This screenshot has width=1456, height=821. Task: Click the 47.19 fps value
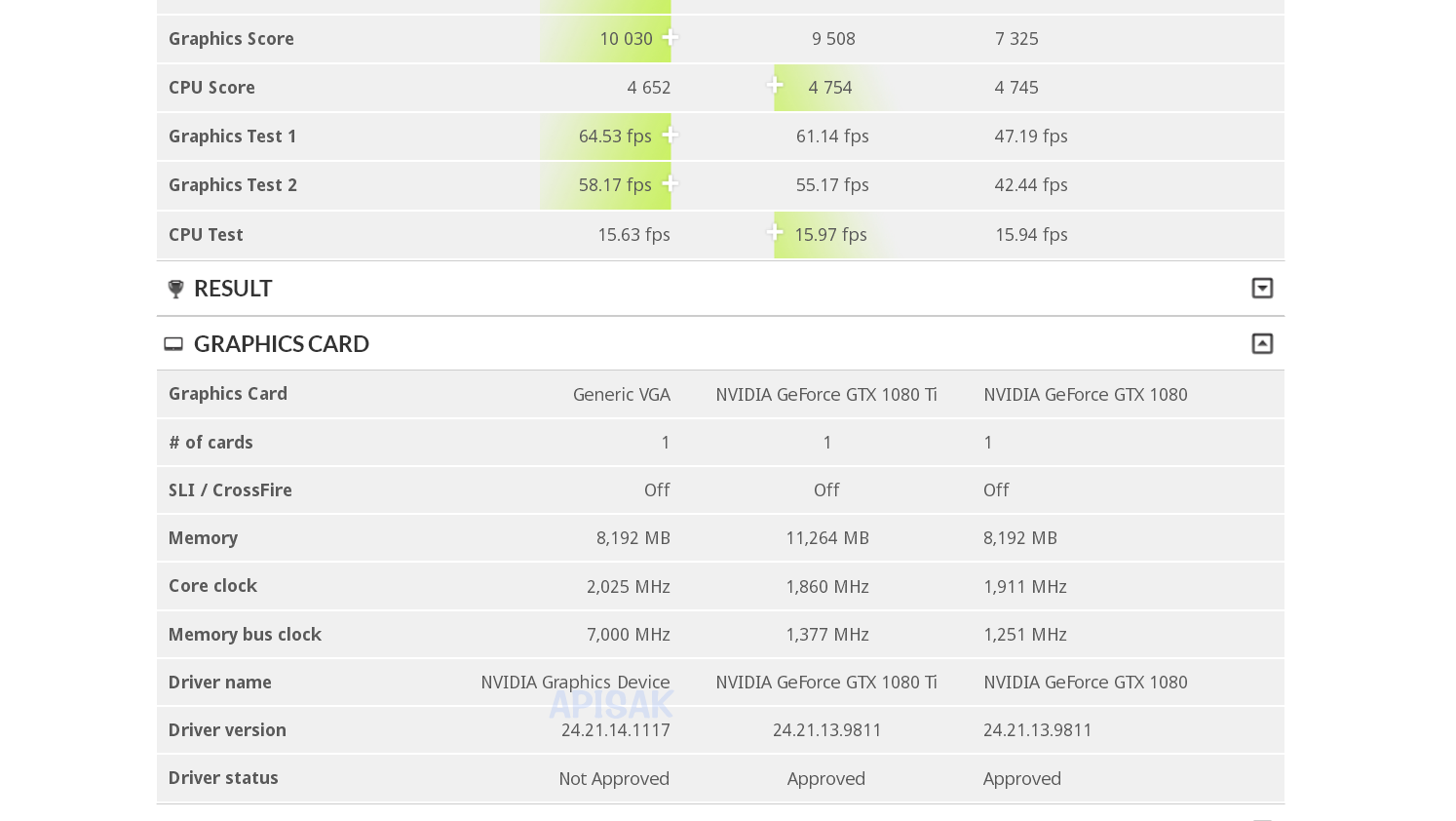click(x=1031, y=137)
